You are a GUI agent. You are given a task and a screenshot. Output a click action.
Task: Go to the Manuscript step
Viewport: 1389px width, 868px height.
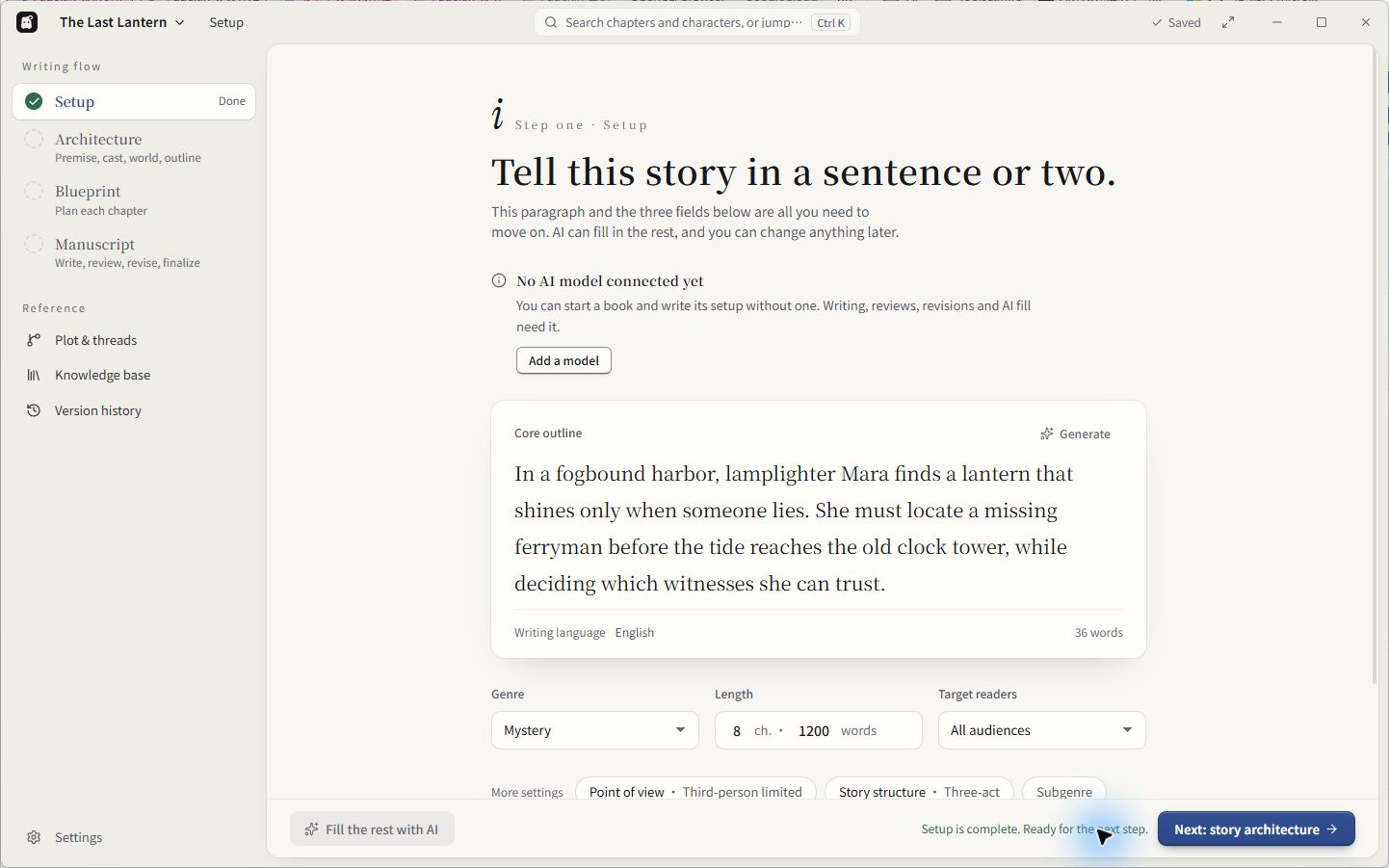coord(134,252)
